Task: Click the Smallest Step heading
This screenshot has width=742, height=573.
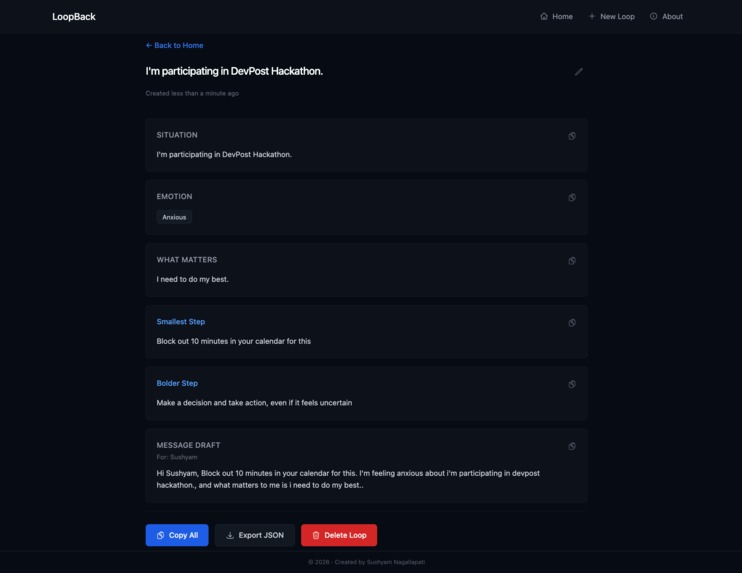Action: pos(181,322)
